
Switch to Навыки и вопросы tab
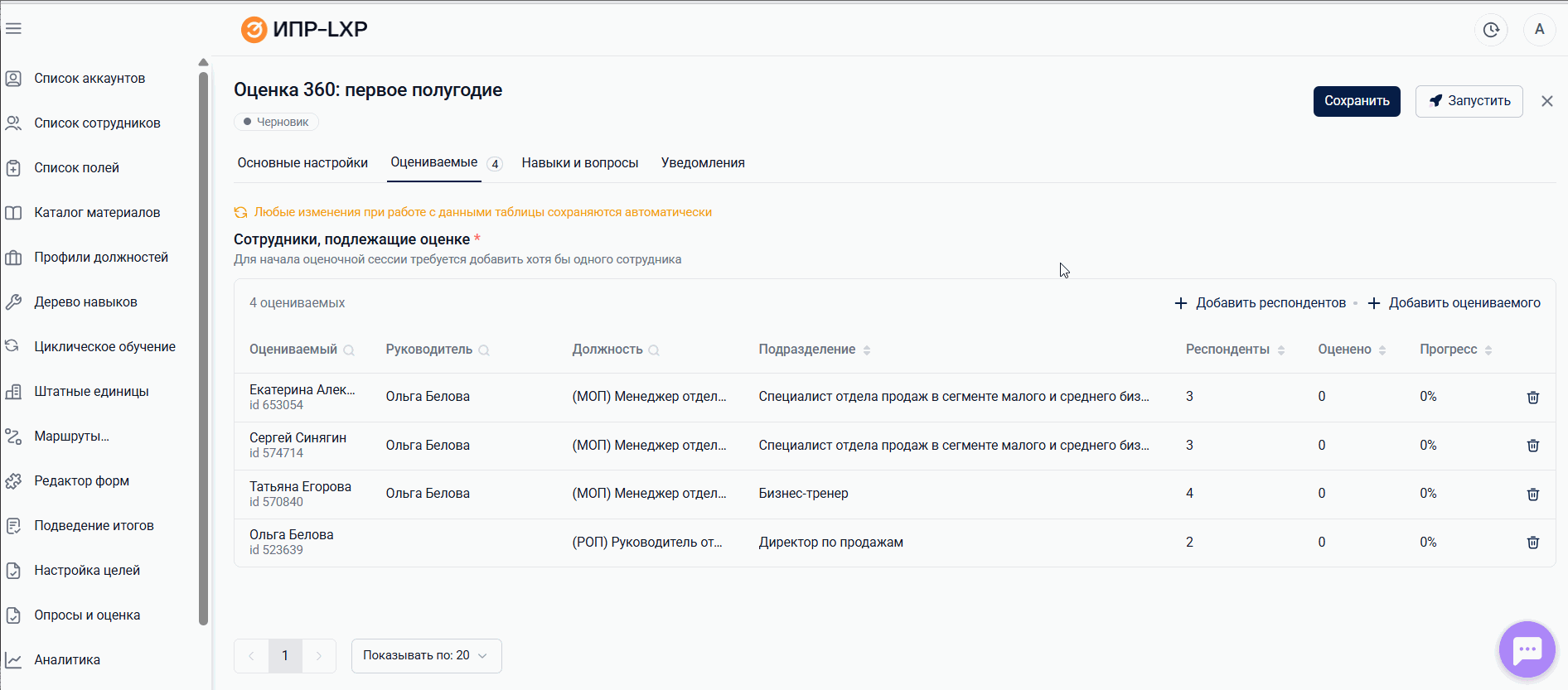[579, 163]
